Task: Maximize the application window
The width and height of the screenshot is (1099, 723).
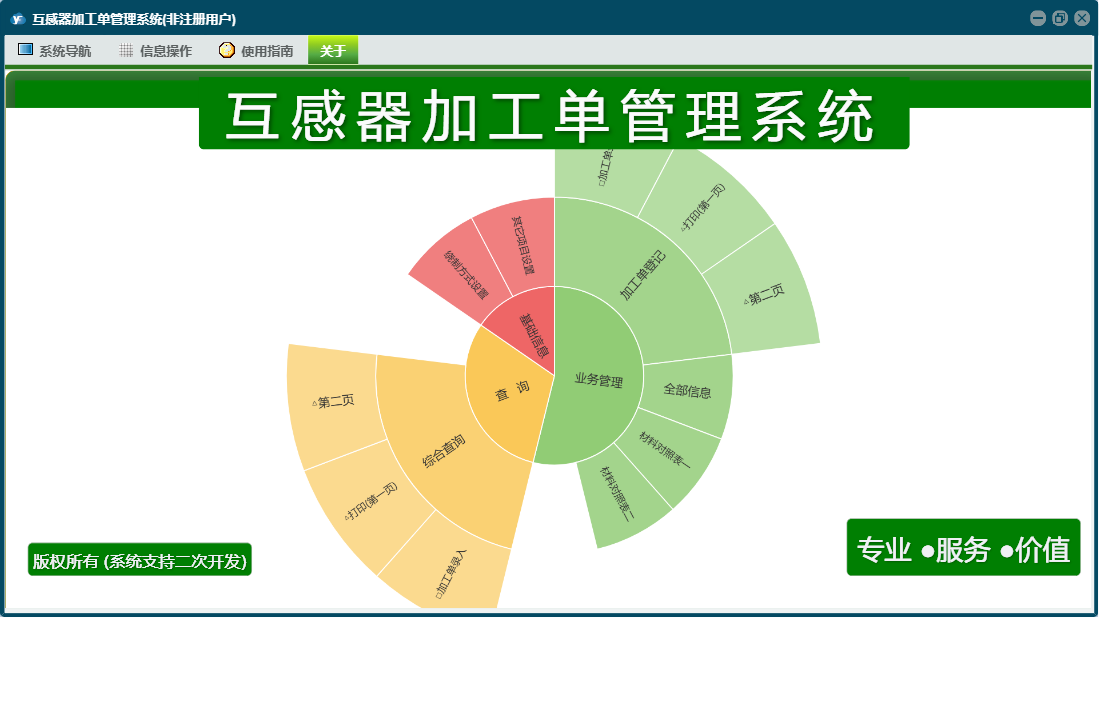Action: click(1060, 18)
